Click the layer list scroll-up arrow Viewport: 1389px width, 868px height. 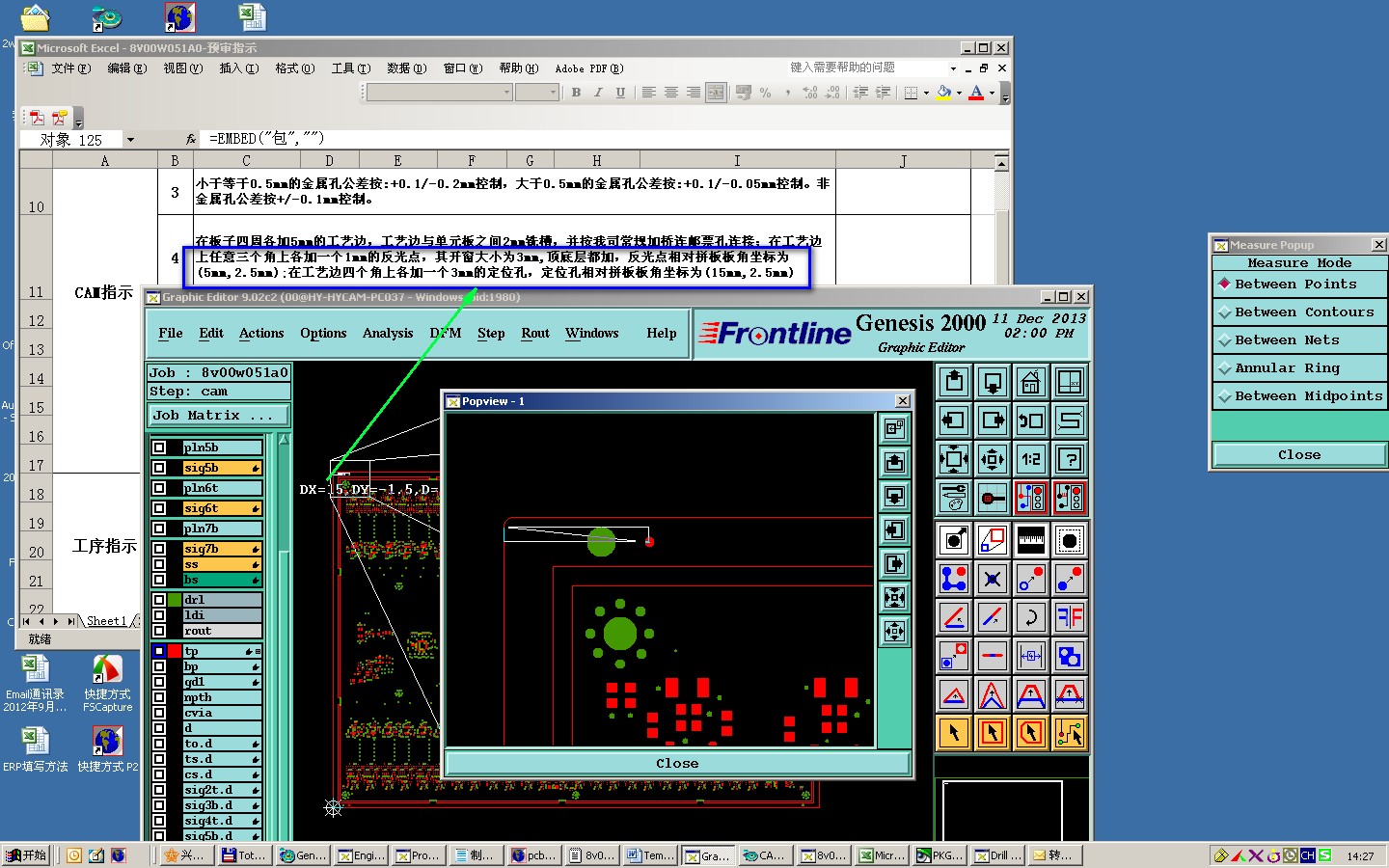pyautogui.click(x=284, y=440)
